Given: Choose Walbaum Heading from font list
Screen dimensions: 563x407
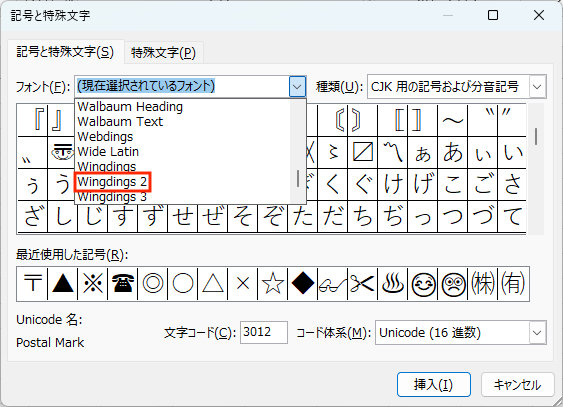Looking at the screenshot, I should [130, 107].
